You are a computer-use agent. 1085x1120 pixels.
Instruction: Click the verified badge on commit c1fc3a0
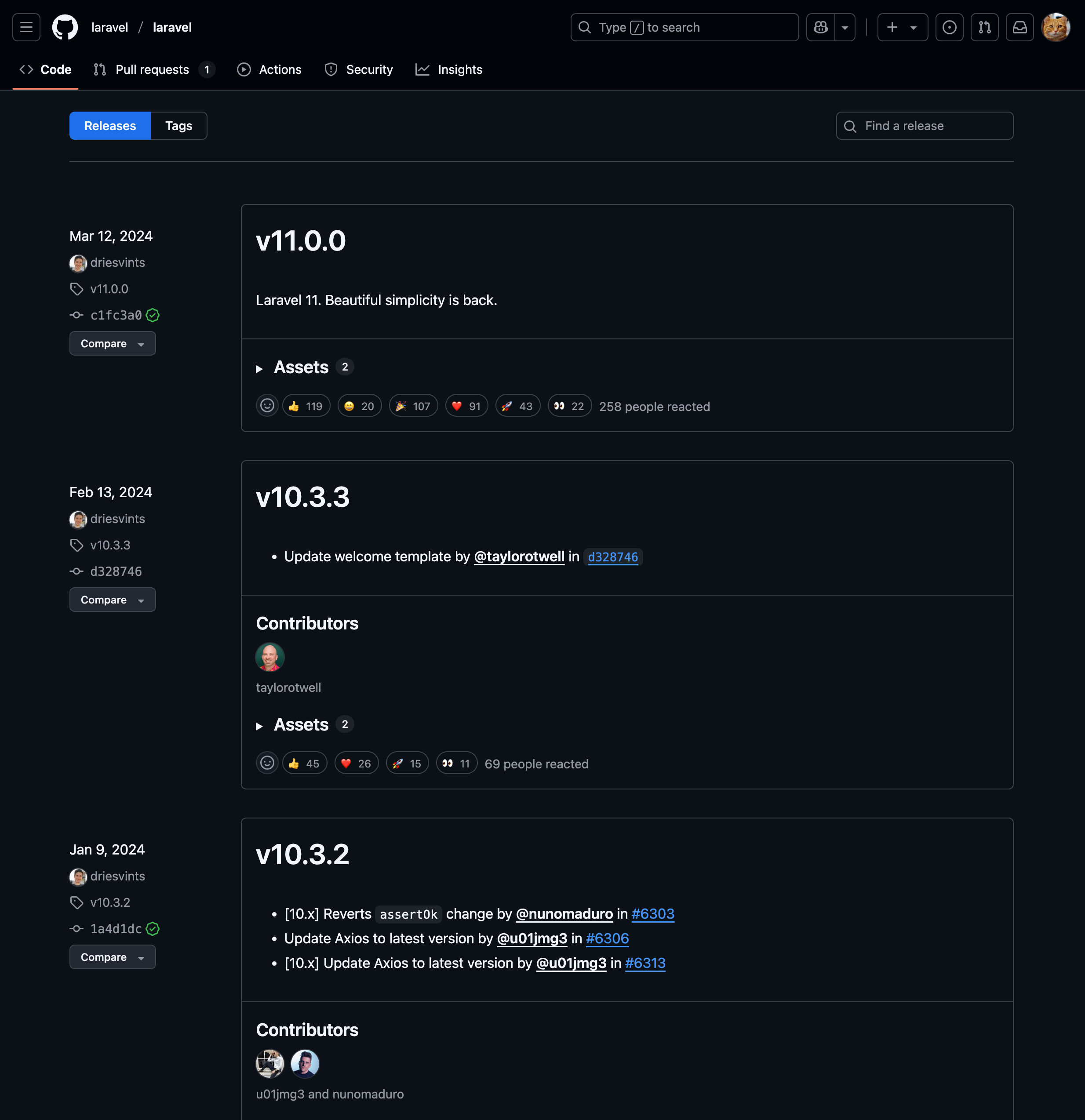tap(153, 315)
